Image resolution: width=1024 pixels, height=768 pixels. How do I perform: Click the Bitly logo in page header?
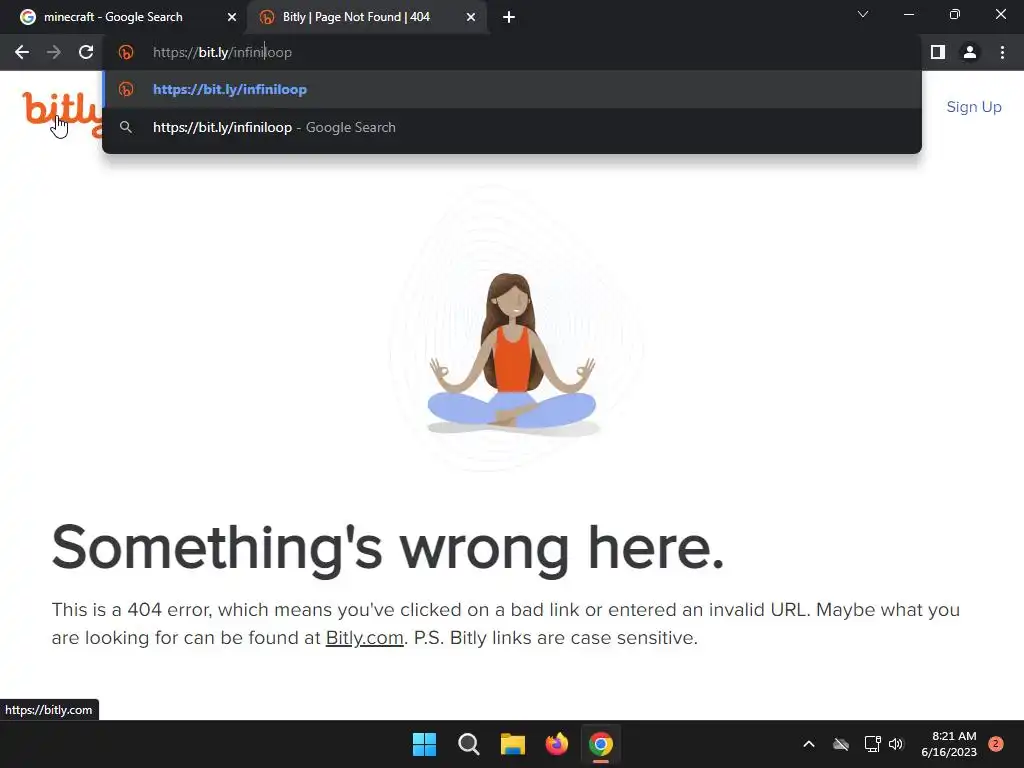(x=63, y=114)
